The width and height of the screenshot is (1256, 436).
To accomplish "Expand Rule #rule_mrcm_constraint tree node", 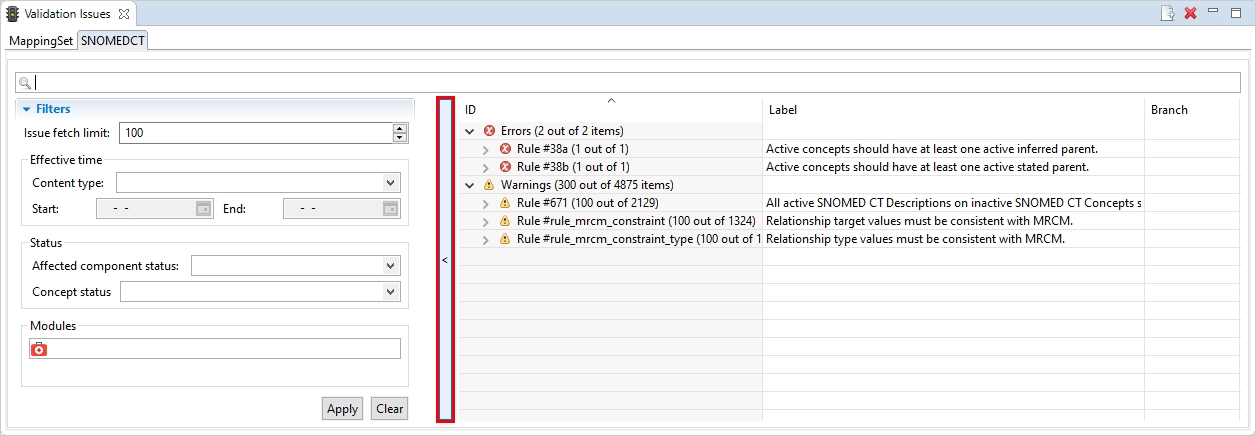I will 486,221.
